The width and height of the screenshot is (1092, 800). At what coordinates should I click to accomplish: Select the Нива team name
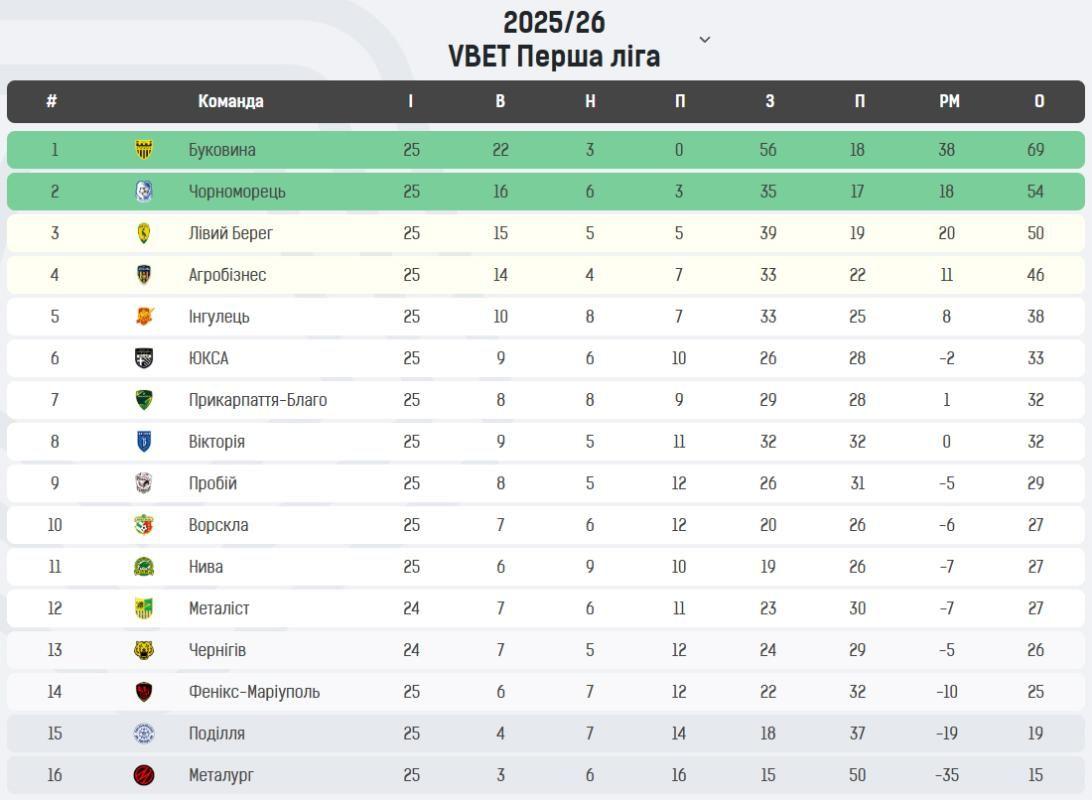[x=205, y=567]
